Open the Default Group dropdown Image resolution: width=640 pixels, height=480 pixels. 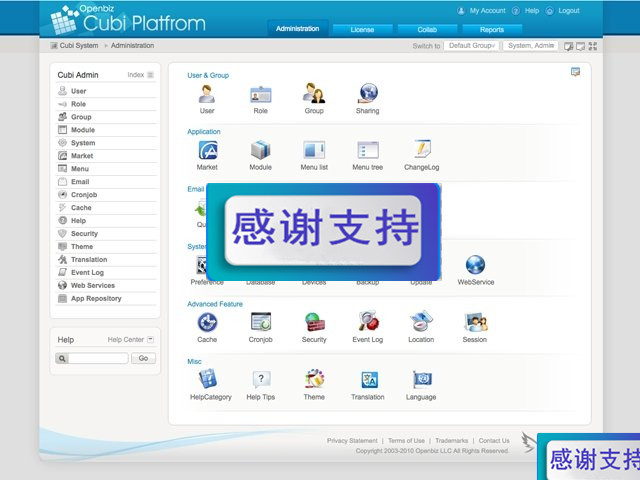[x=471, y=46]
